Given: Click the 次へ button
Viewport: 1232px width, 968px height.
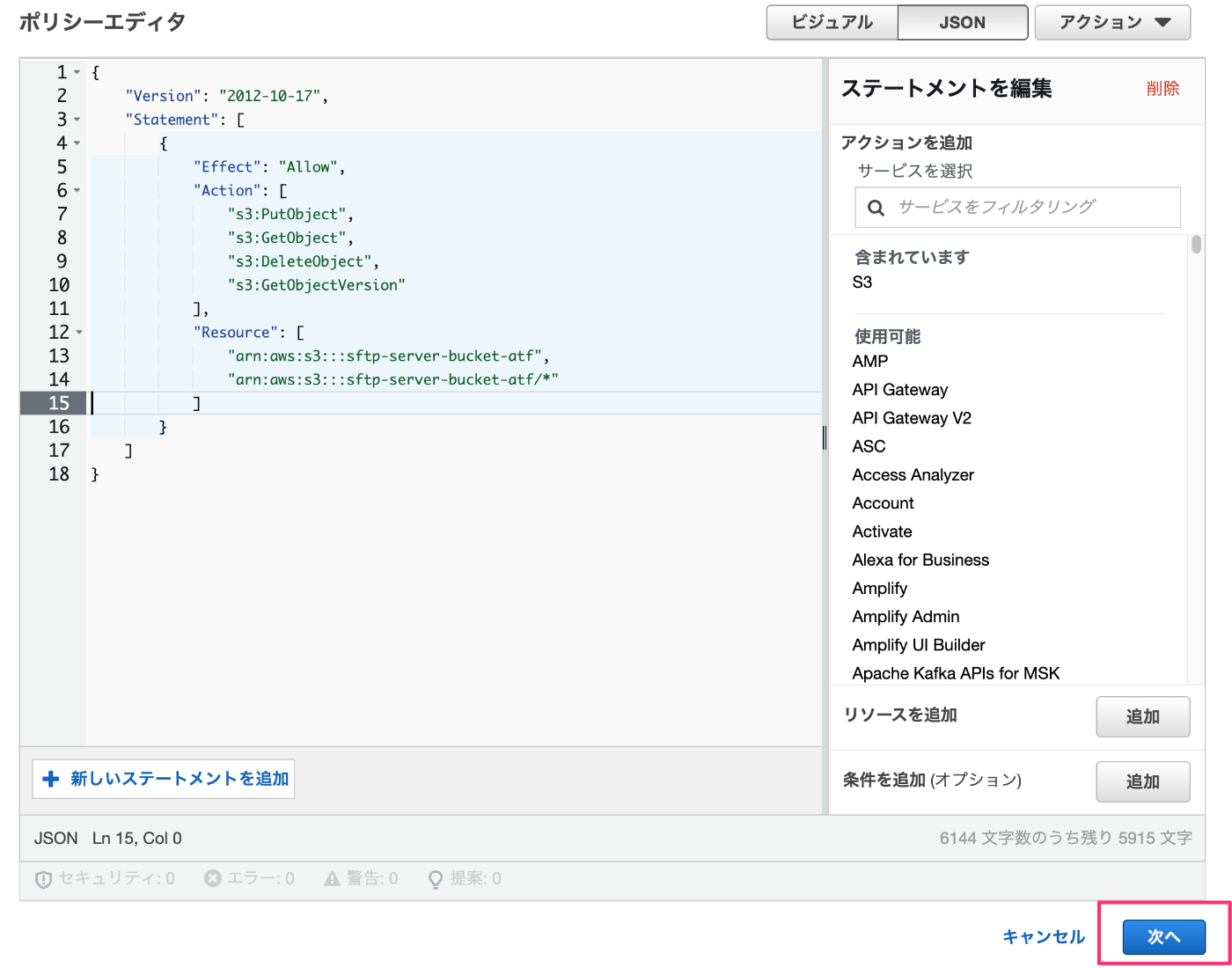Looking at the screenshot, I should coord(1163,937).
